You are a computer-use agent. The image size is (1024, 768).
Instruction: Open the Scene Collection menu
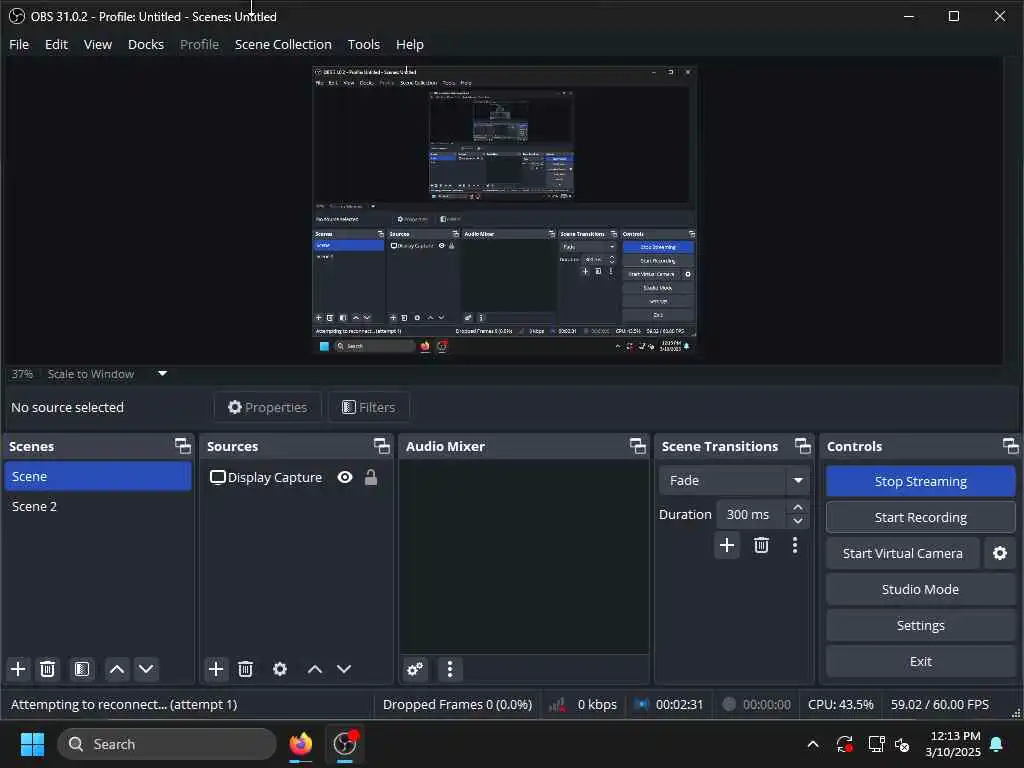pos(283,44)
